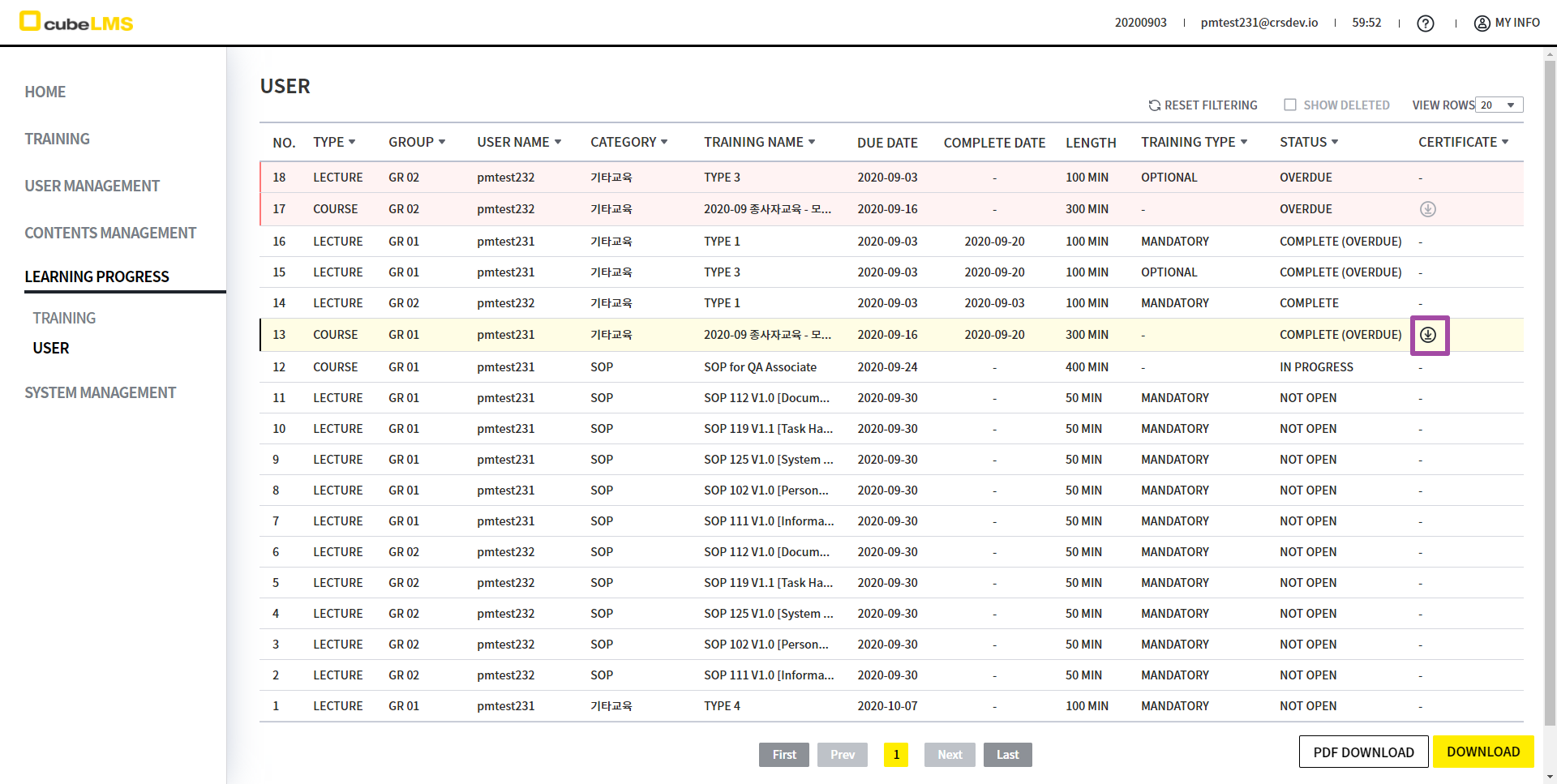
Task: Open the View Rows dropdown
Action: pyautogui.click(x=1499, y=105)
